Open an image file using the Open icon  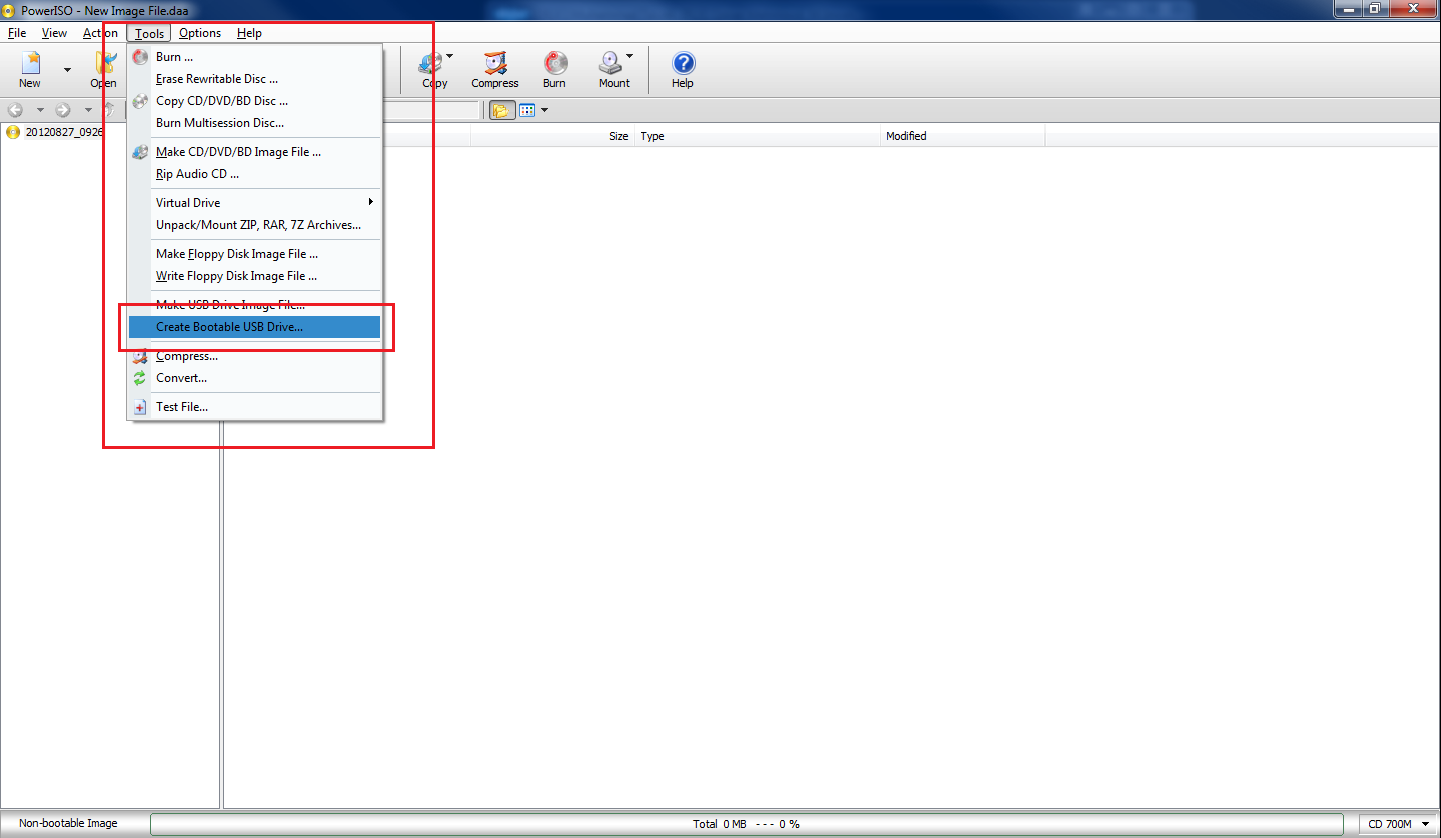103,69
